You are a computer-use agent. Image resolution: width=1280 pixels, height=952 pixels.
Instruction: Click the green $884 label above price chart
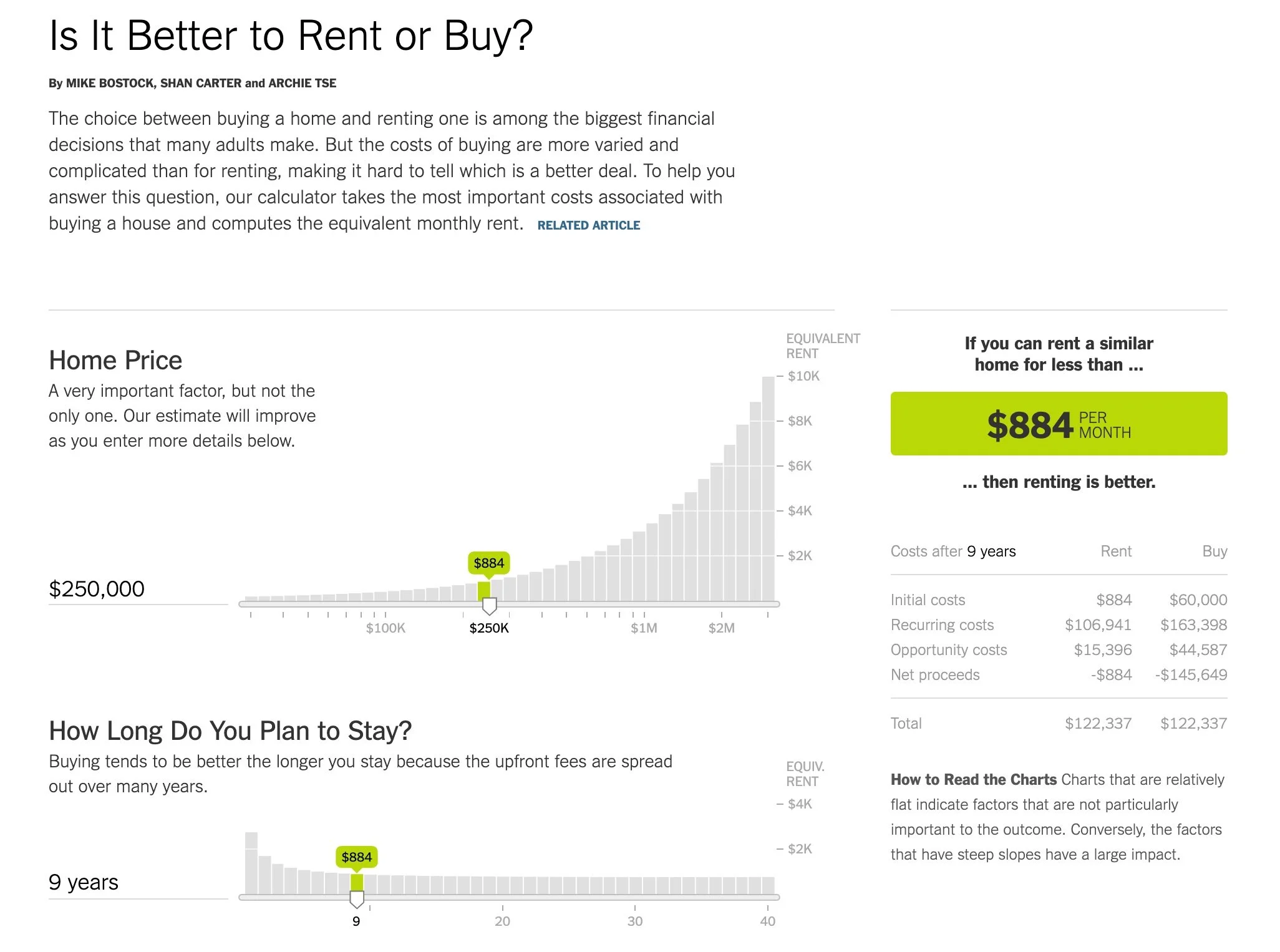pyautogui.click(x=489, y=563)
